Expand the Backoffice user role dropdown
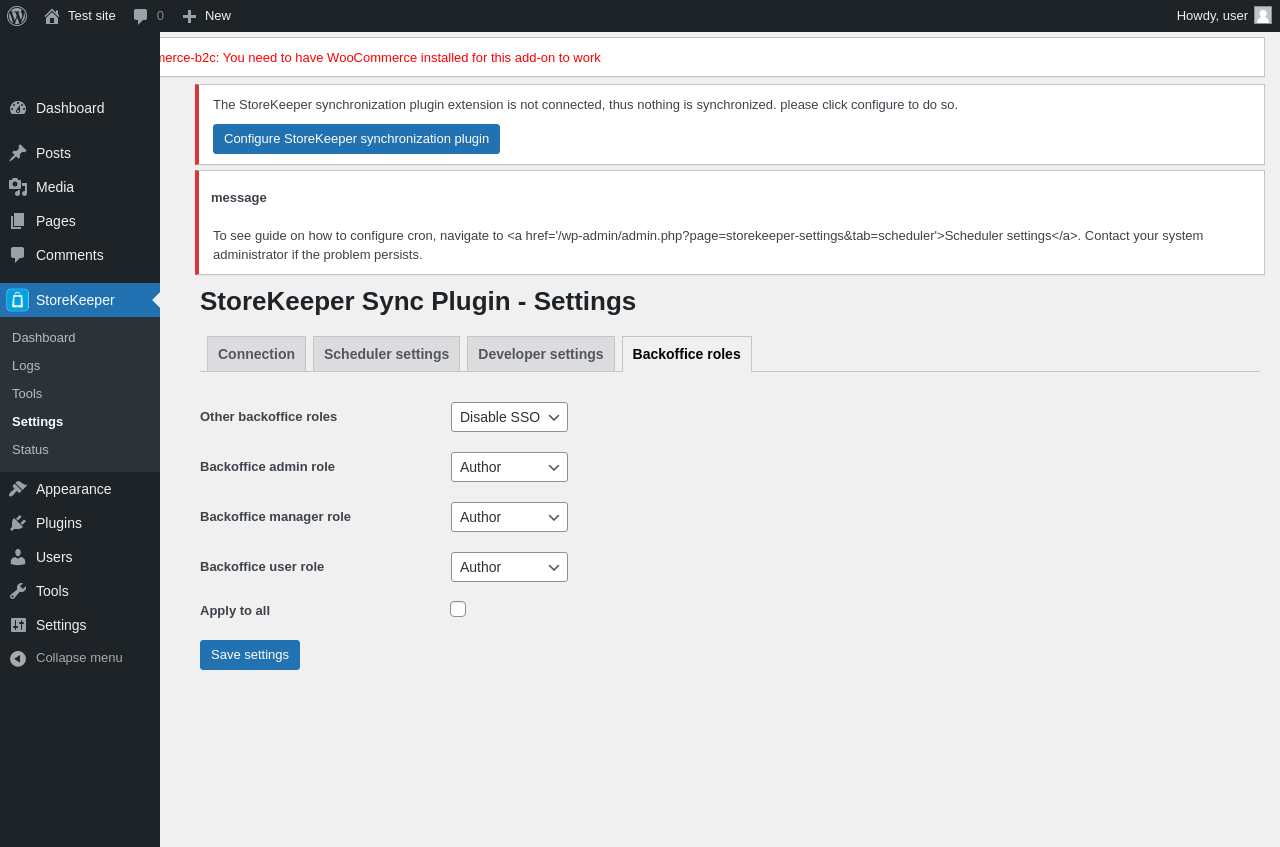This screenshot has width=1280, height=847. click(509, 567)
